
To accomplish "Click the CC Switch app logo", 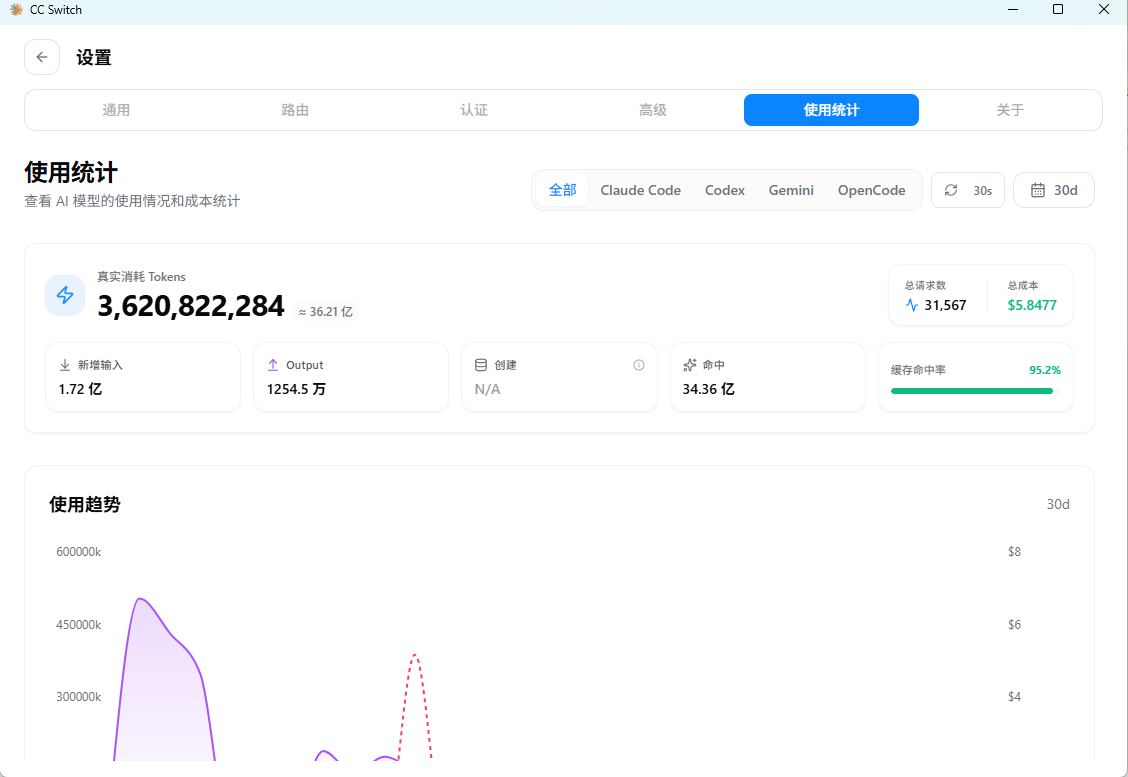I will (x=16, y=9).
